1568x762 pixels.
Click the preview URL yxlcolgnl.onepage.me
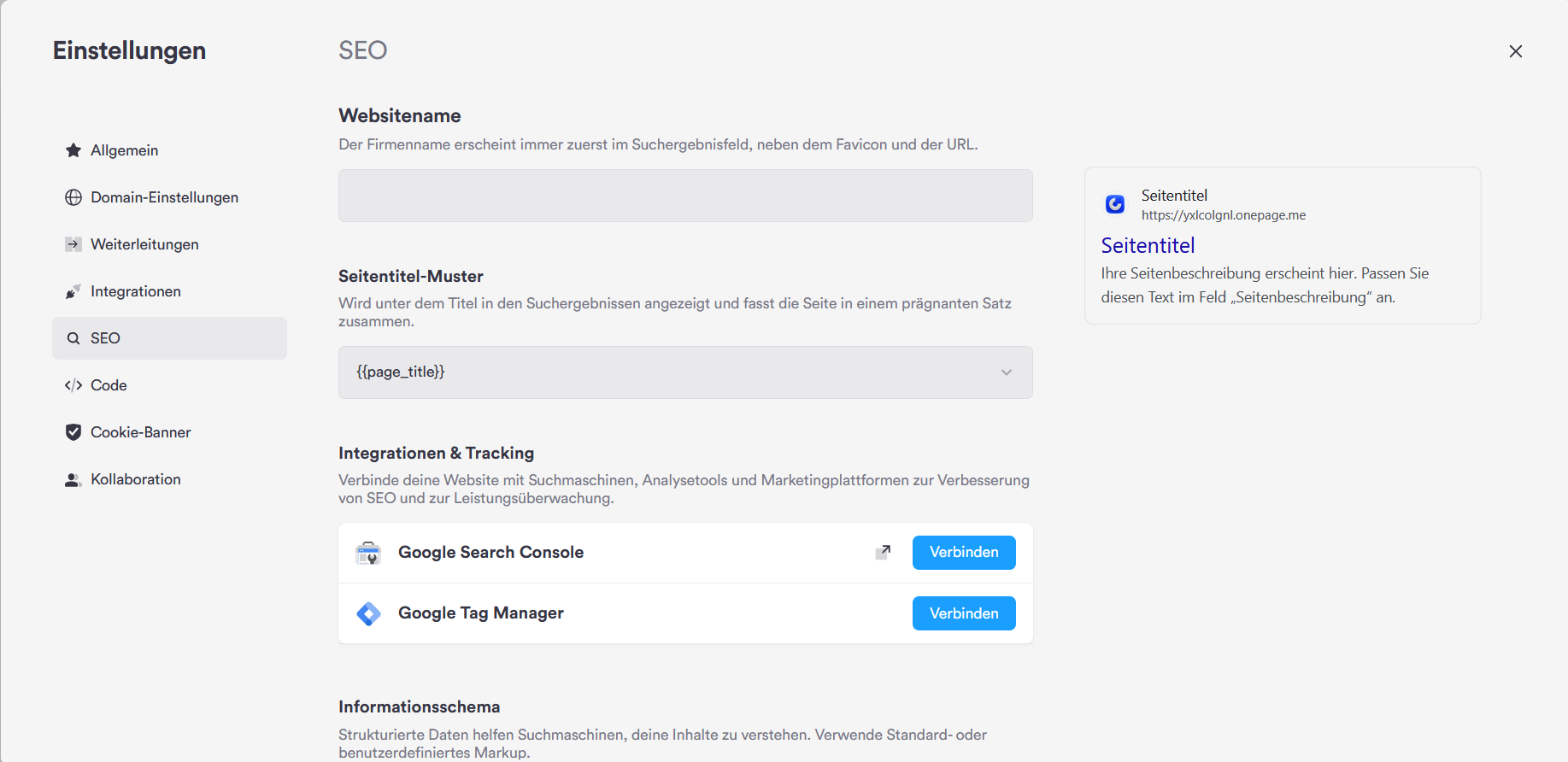coord(1224,215)
